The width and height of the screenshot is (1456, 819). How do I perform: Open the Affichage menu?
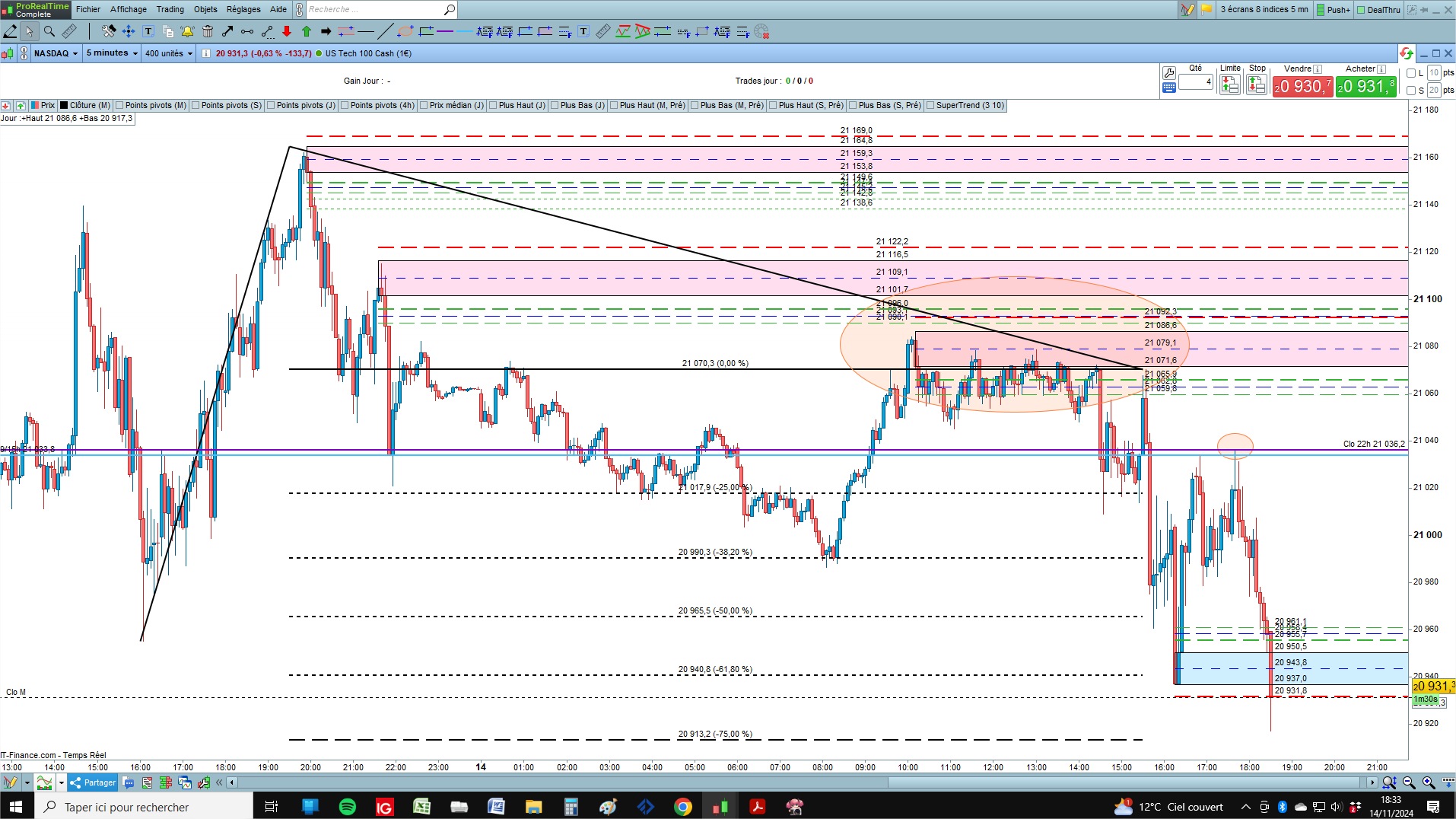point(129,9)
